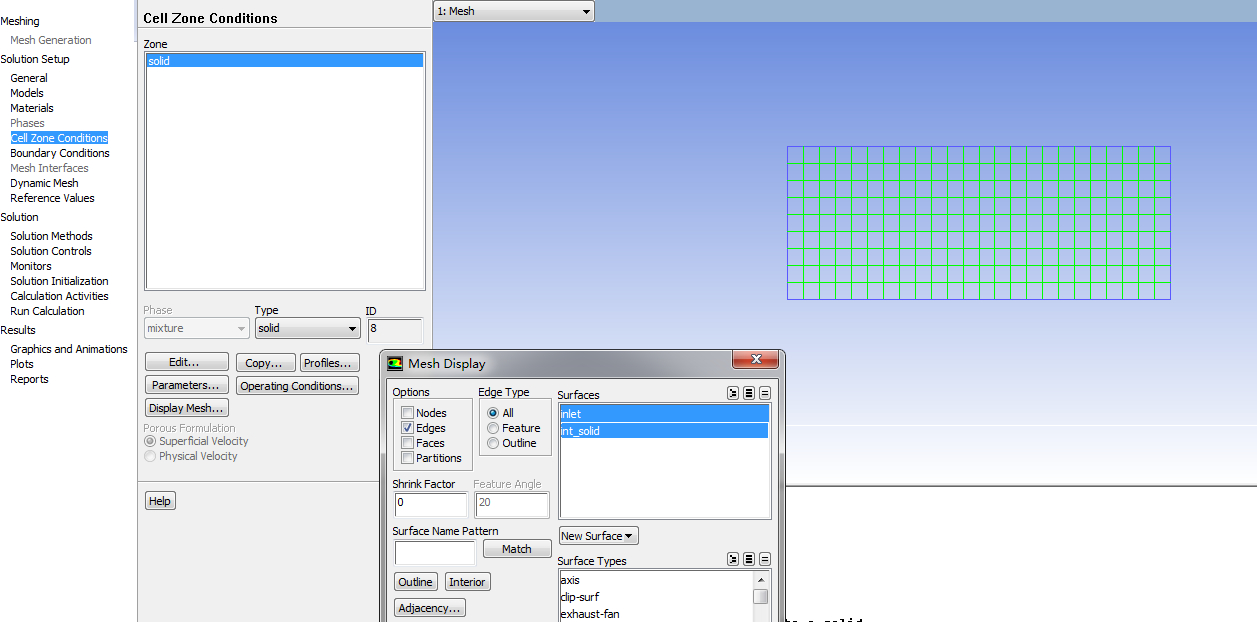Open the Reports results page
This screenshot has width=1257, height=622.
[29, 379]
